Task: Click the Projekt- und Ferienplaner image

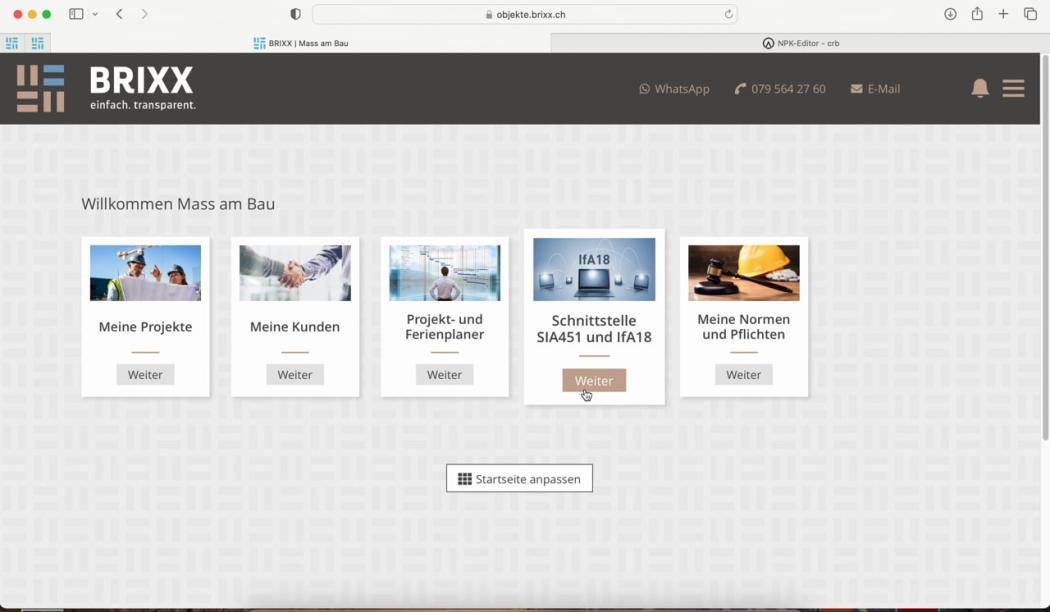Action: click(445, 273)
